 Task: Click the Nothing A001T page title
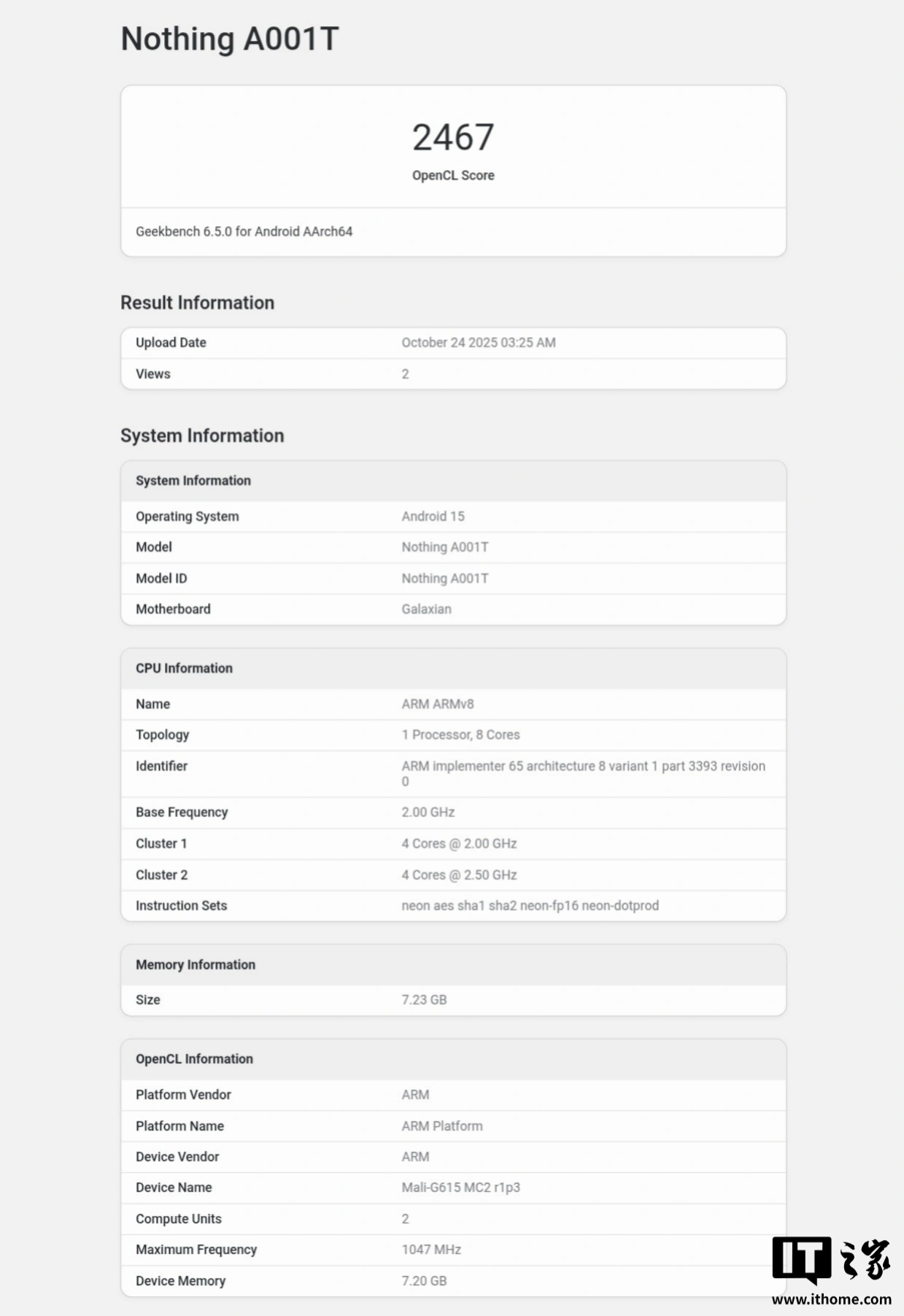click(229, 39)
